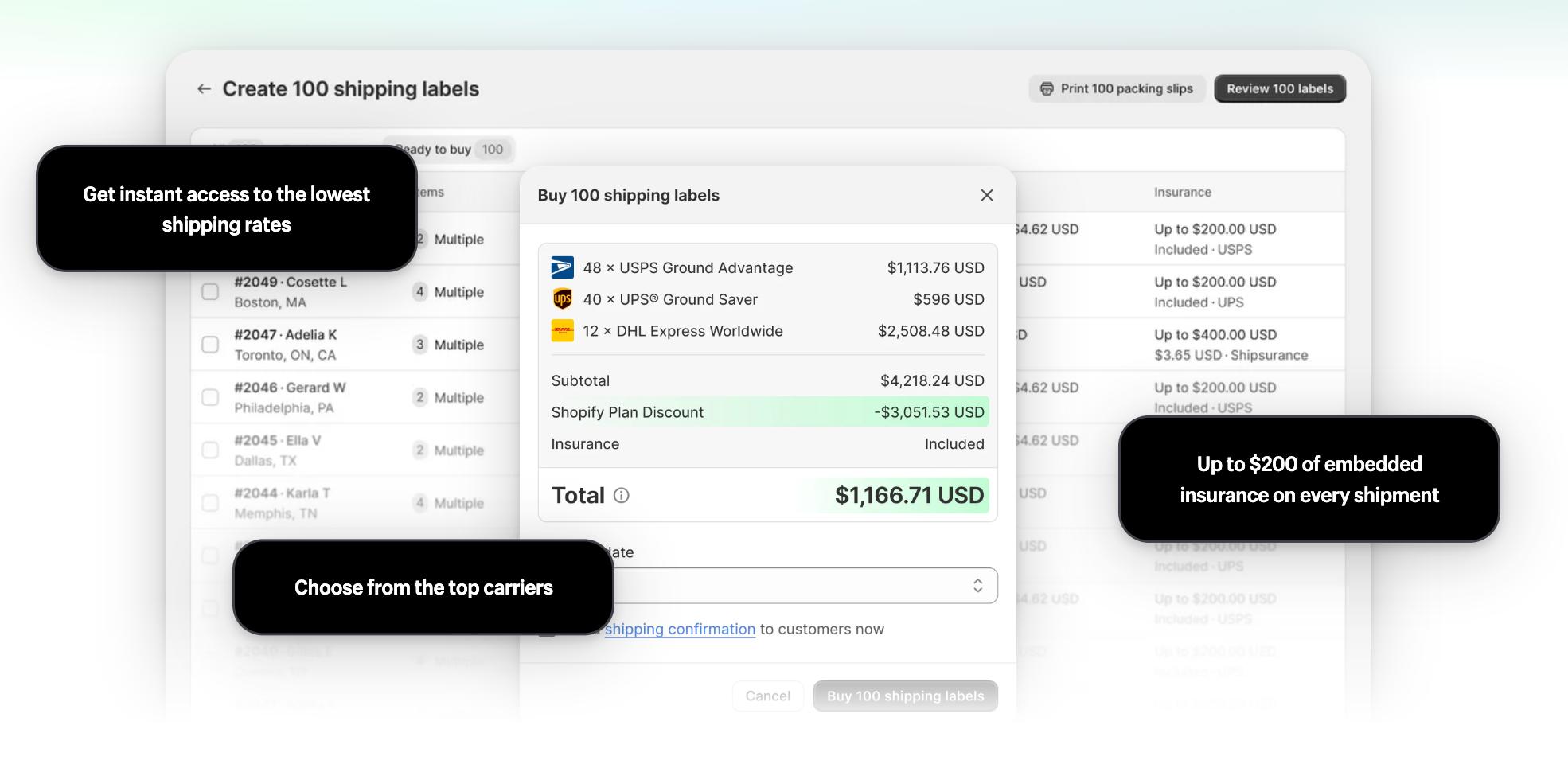Select checkbox for order #2046 Gerard W
Screen dimensions: 1568x772
pos(210,397)
